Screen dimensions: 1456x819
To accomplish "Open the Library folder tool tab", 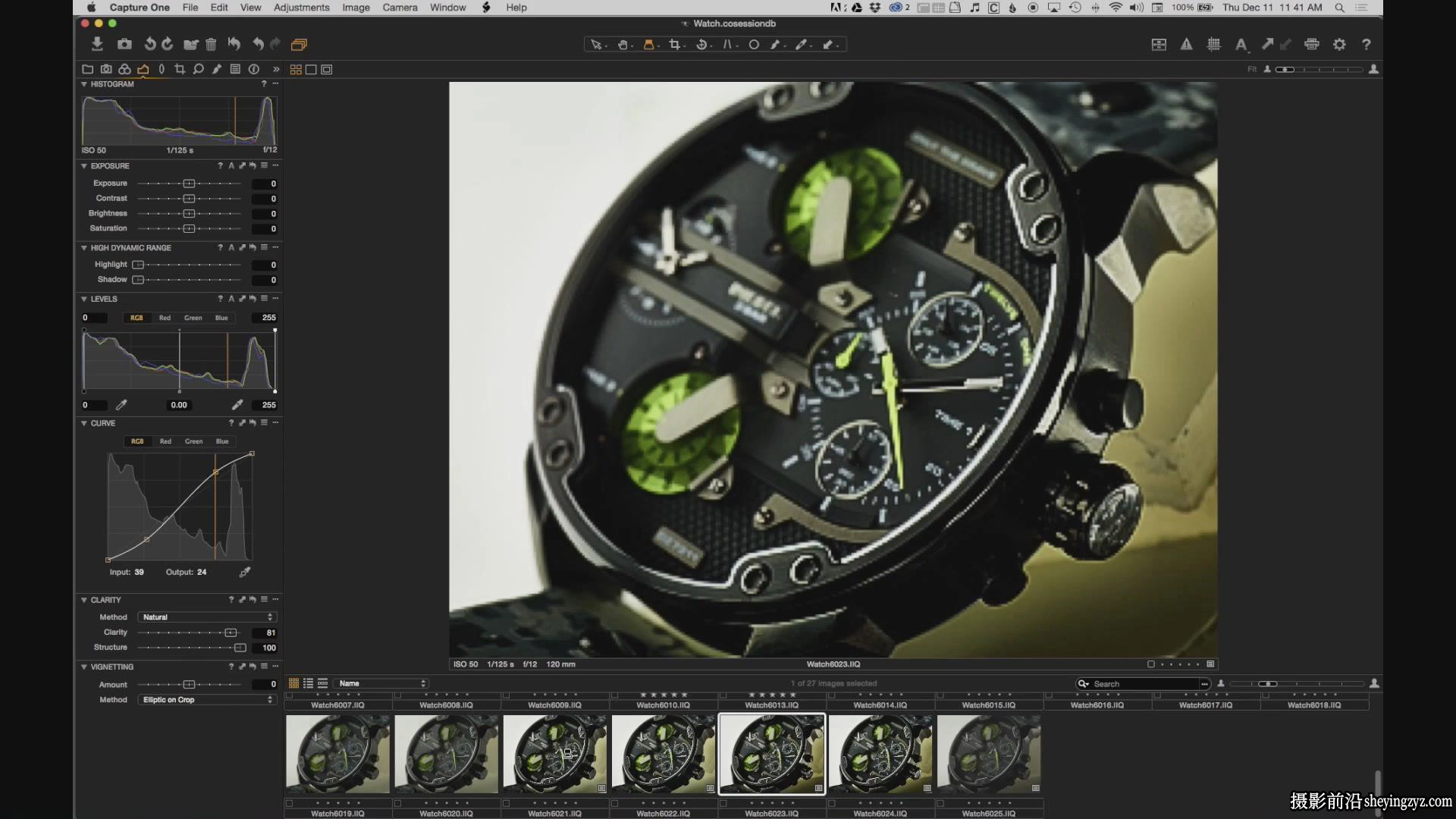I will 87,69.
